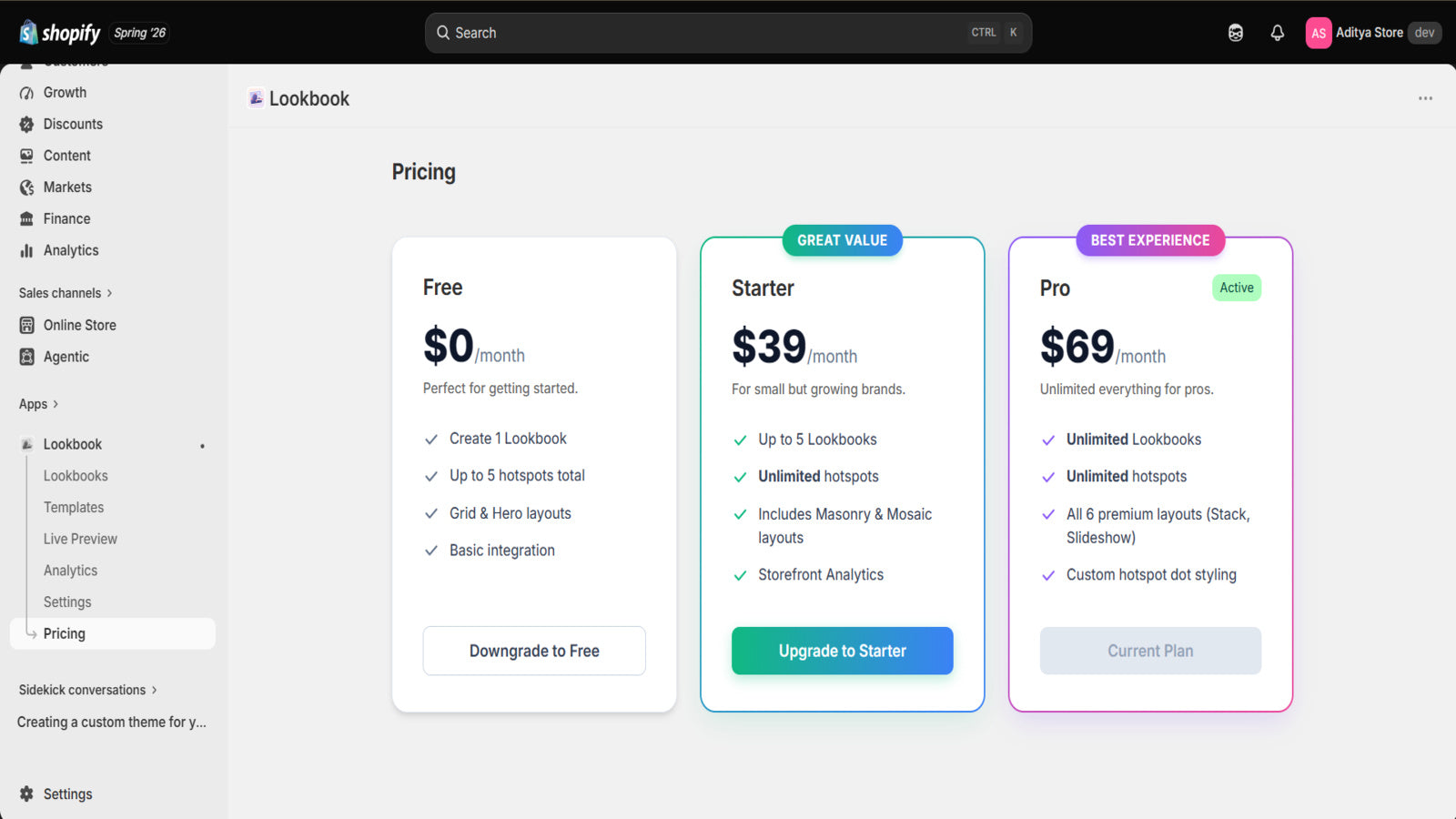The height and width of the screenshot is (819, 1456).
Task: Click Upgrade to Starter button
Action: [x=842, y=651]
